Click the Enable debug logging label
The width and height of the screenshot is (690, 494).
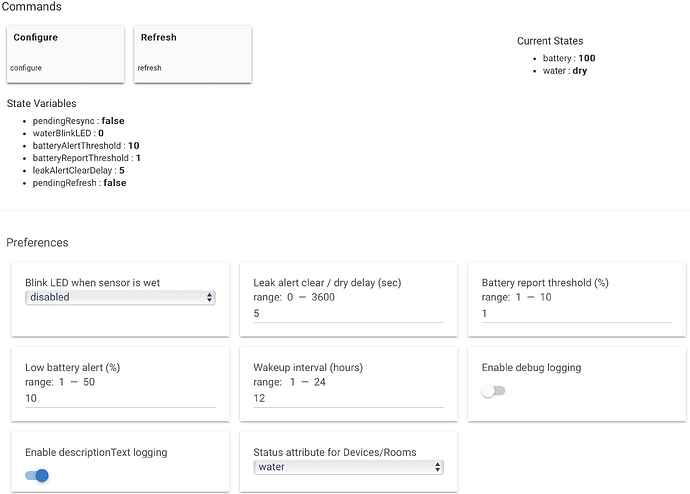(531, 367)
